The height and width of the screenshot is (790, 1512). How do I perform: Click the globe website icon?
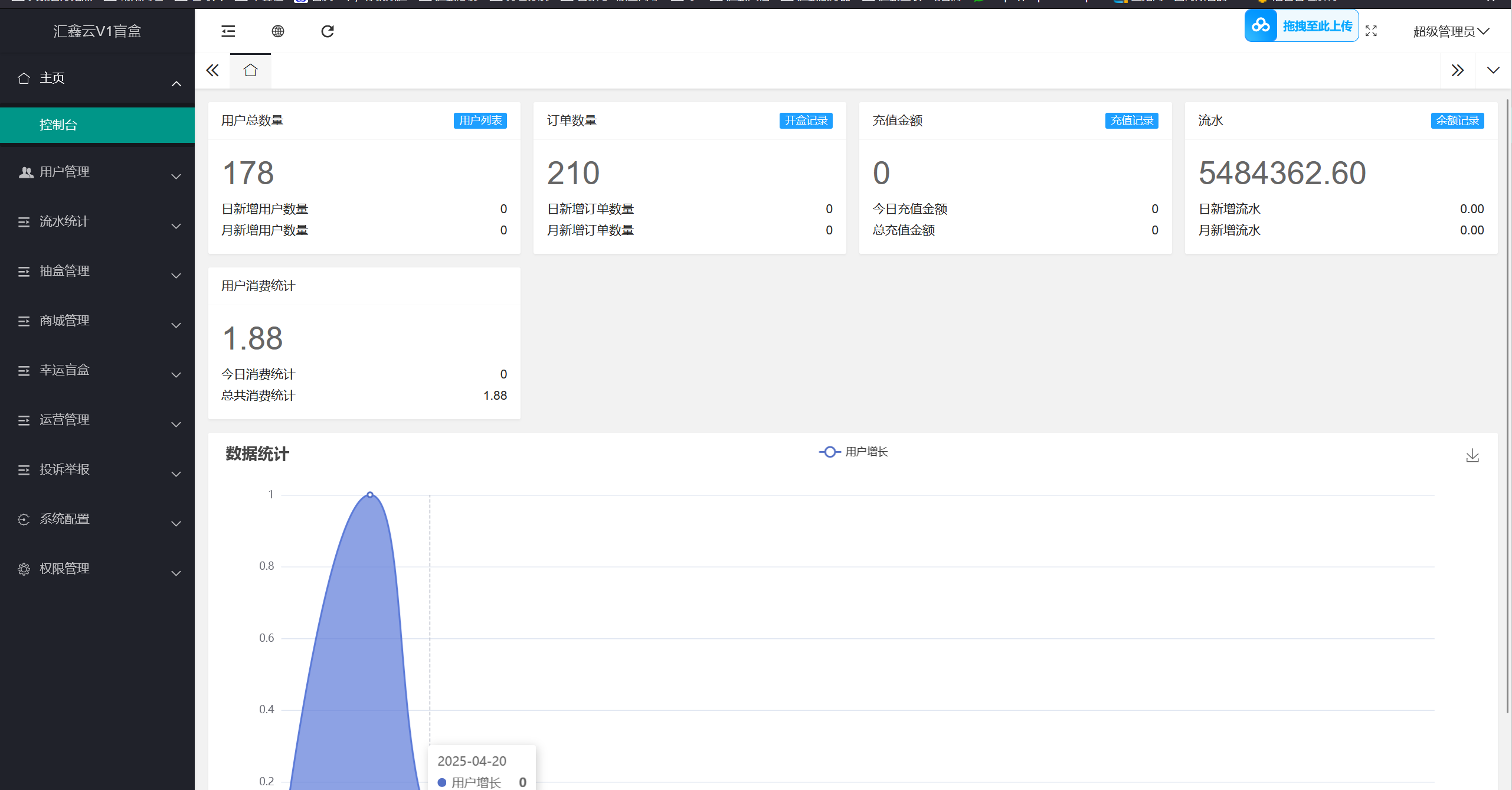click(x=278, y=31)
